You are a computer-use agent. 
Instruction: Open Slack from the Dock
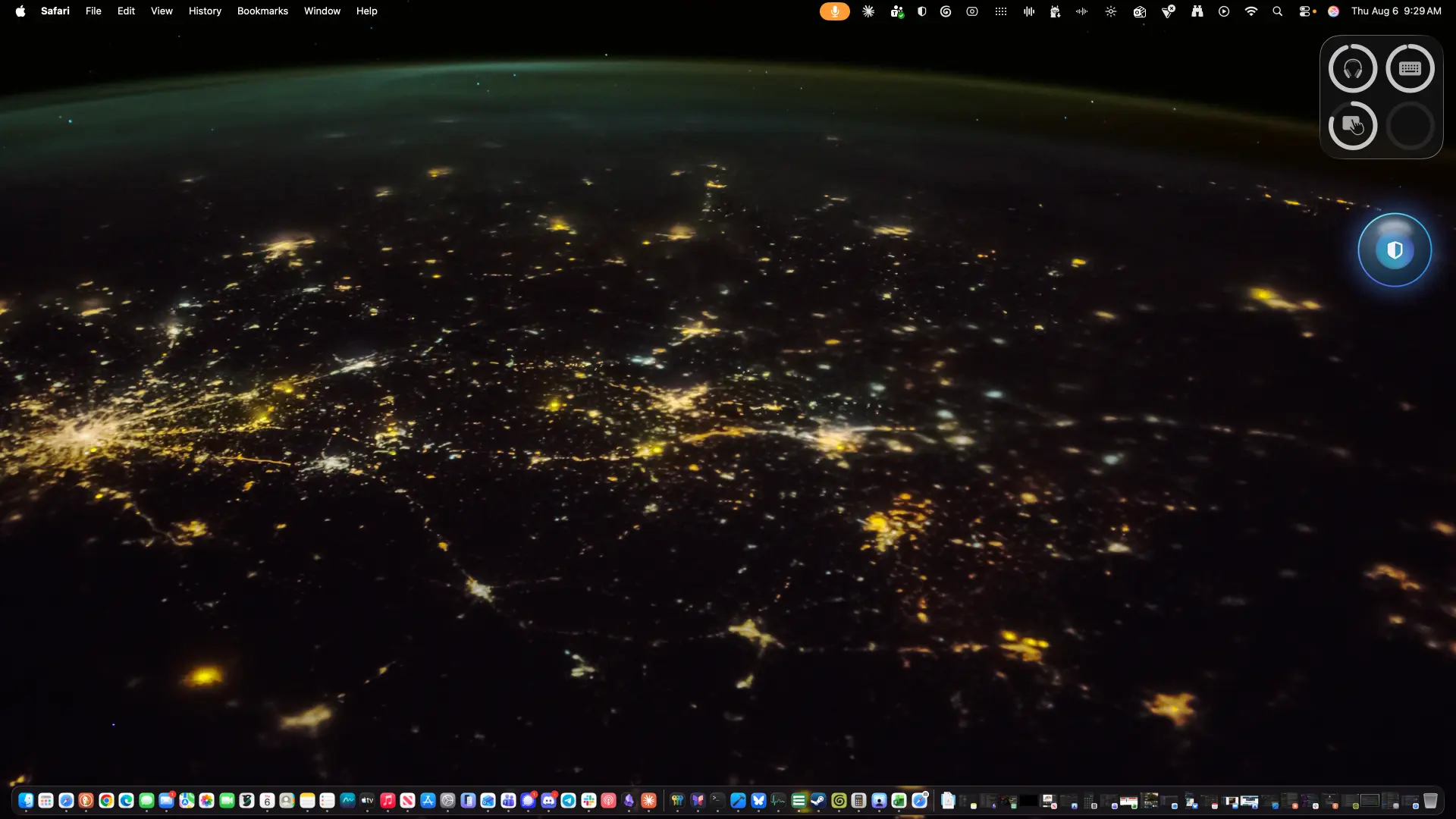tap(588, 800)
